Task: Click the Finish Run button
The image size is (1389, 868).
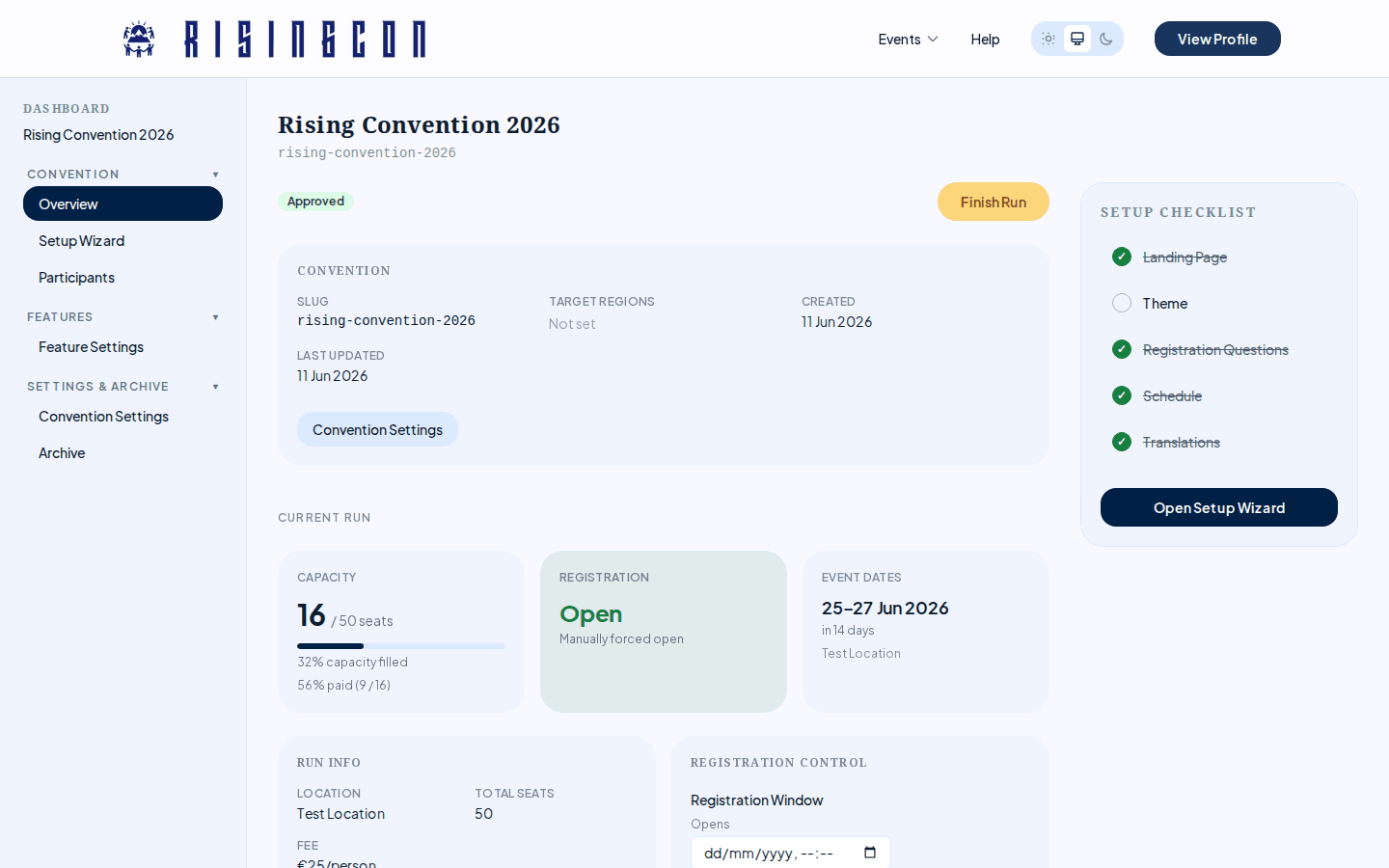Action: (993, 202)
